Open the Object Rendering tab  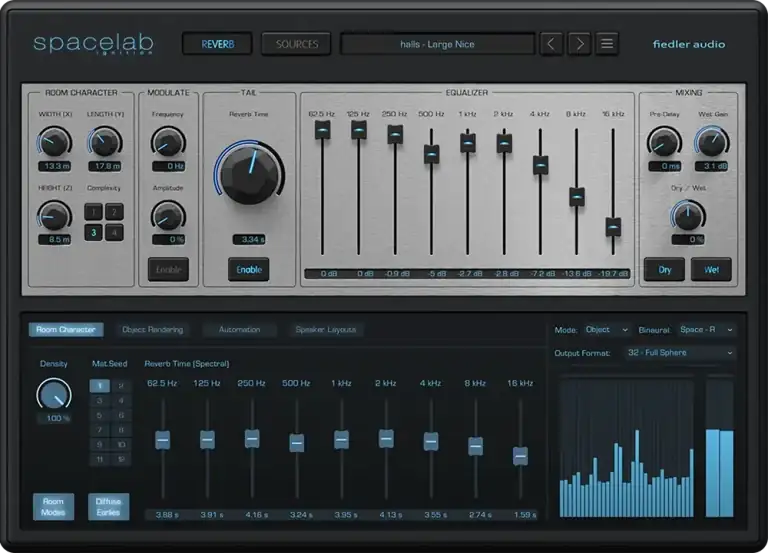point(152,330)
